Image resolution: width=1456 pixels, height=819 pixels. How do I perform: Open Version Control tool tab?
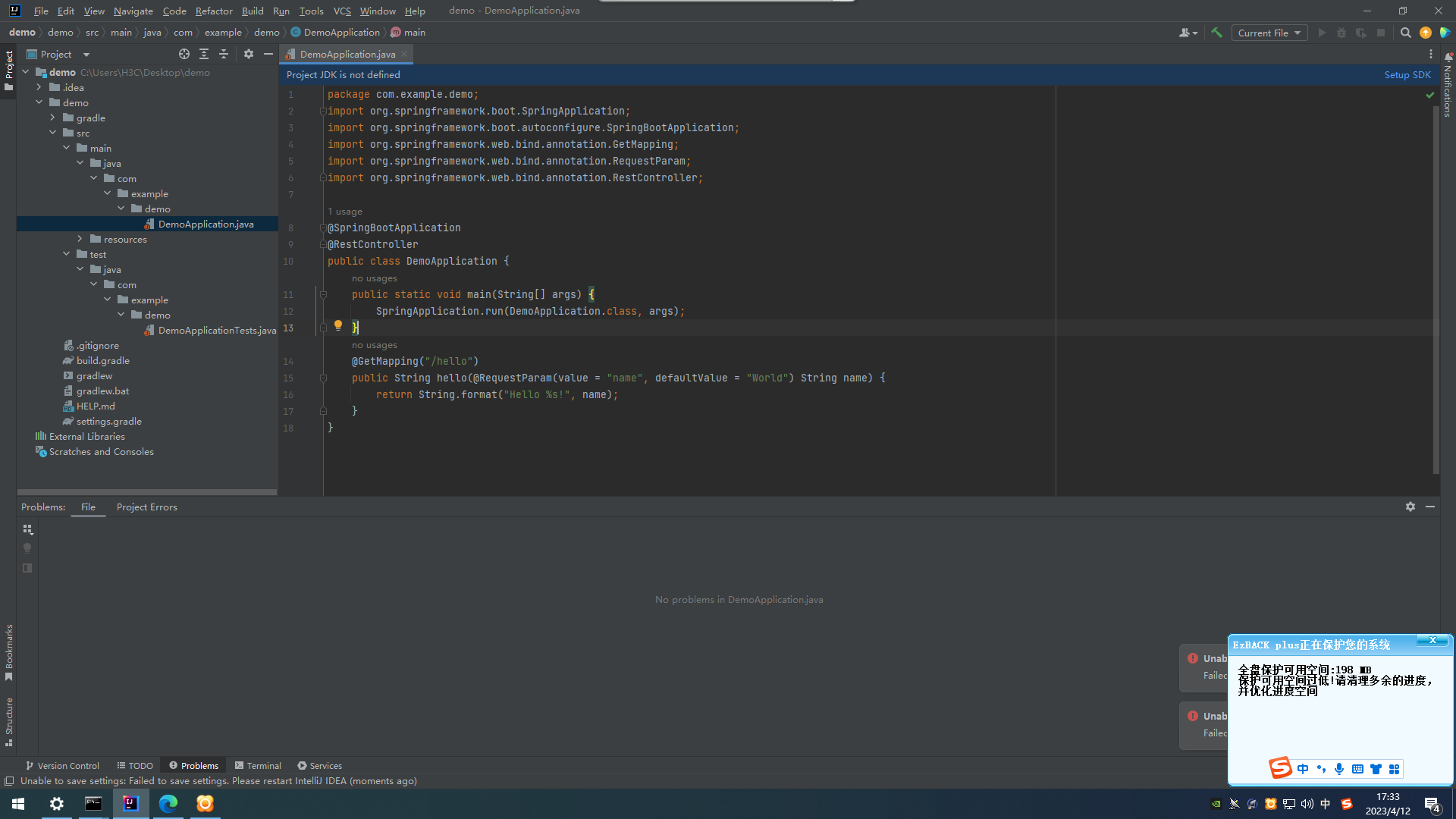[62, 766]
